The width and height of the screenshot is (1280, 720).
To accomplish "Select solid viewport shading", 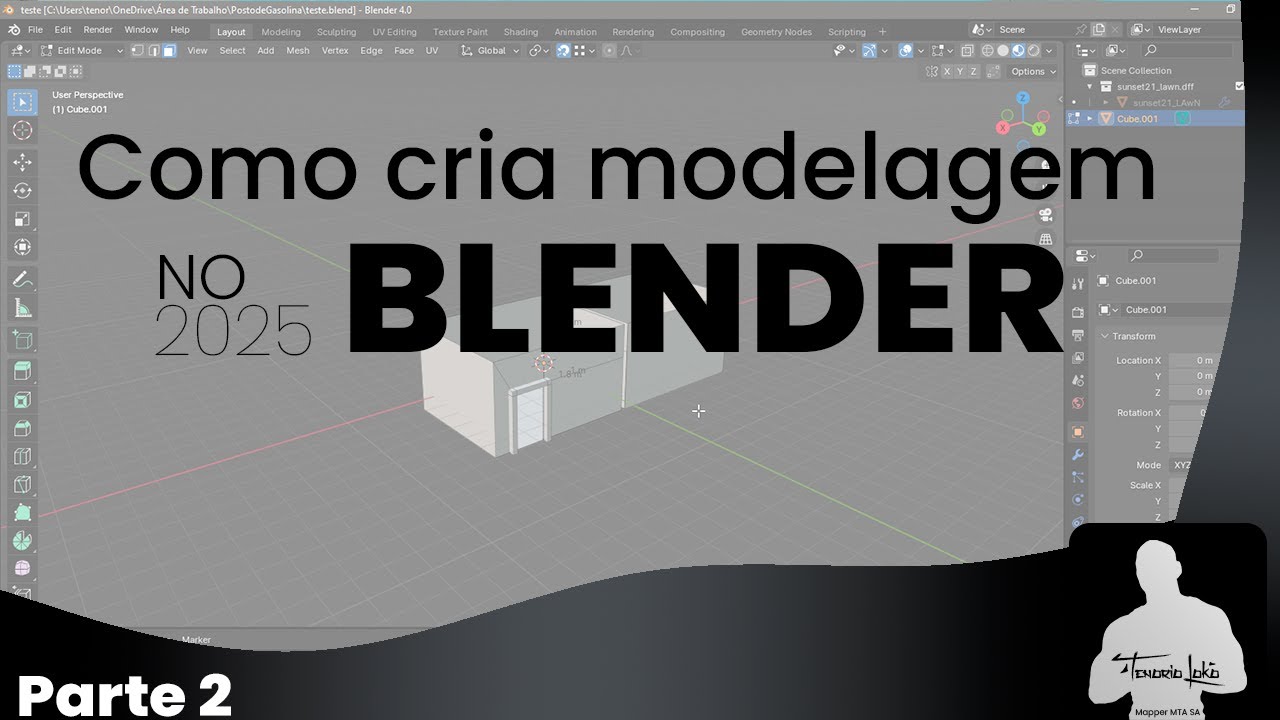I will (x=1003, y=50).
